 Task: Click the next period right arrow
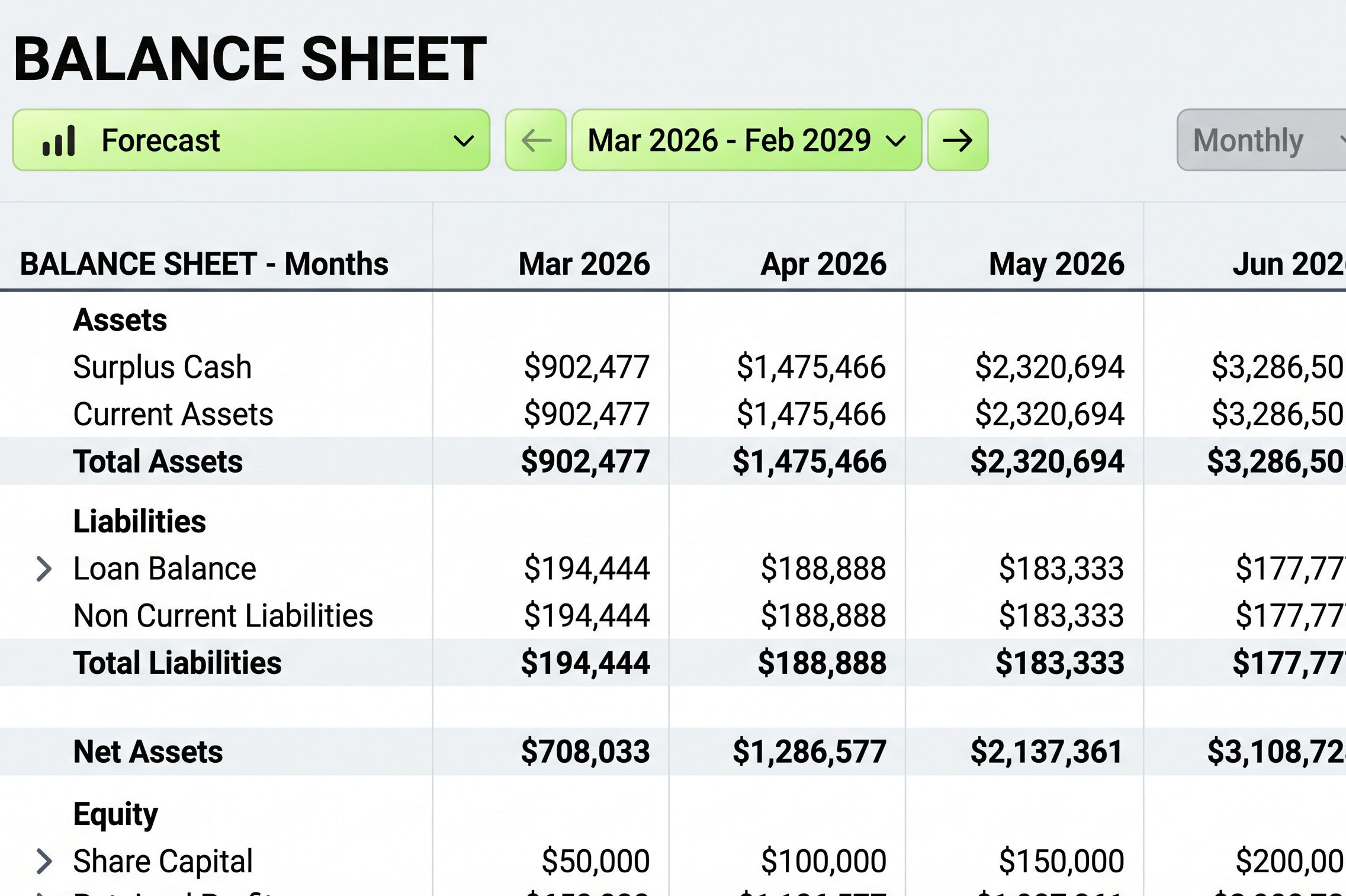[958, 140]
